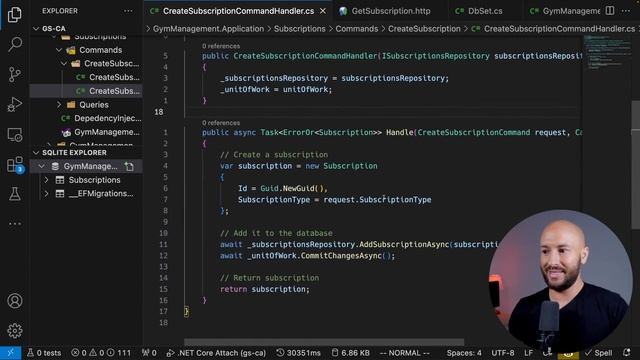Click 0 references above the constructor
The width and height of the screenshot is (640, 360).
221,46
